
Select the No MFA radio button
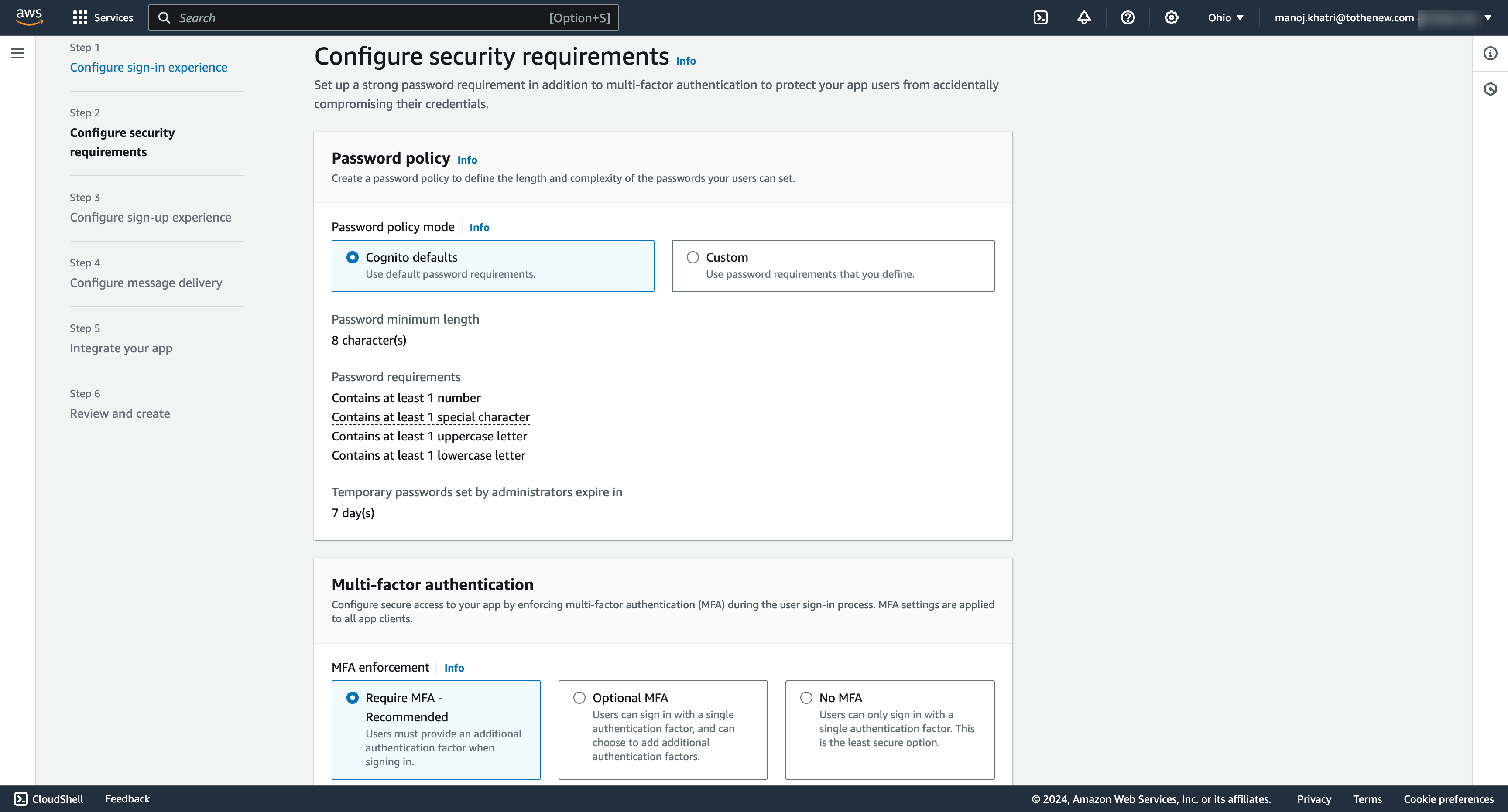pos(805,697)
